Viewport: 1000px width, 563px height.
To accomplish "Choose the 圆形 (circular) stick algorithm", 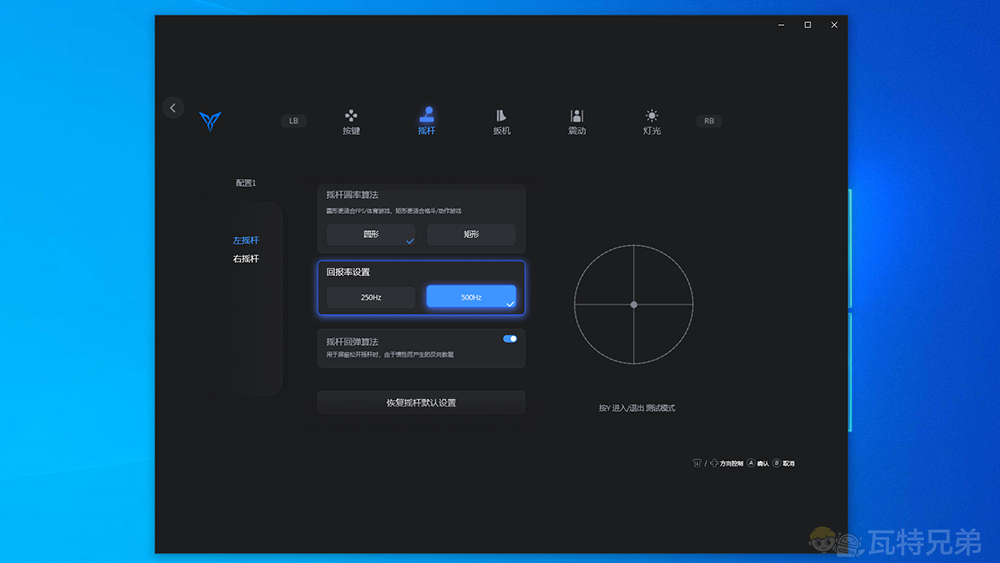I will pos(371,235).
